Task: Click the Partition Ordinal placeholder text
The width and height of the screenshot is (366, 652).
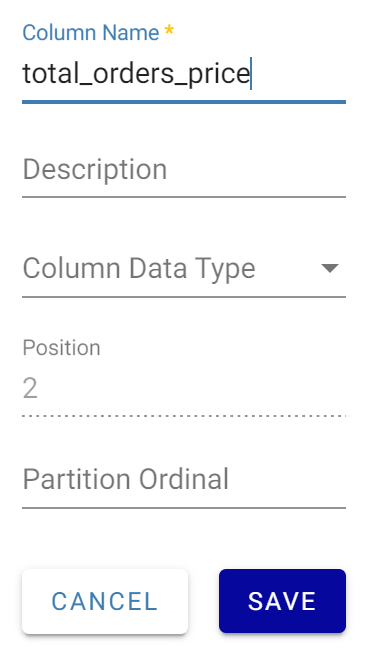Action: coord(126,479)
